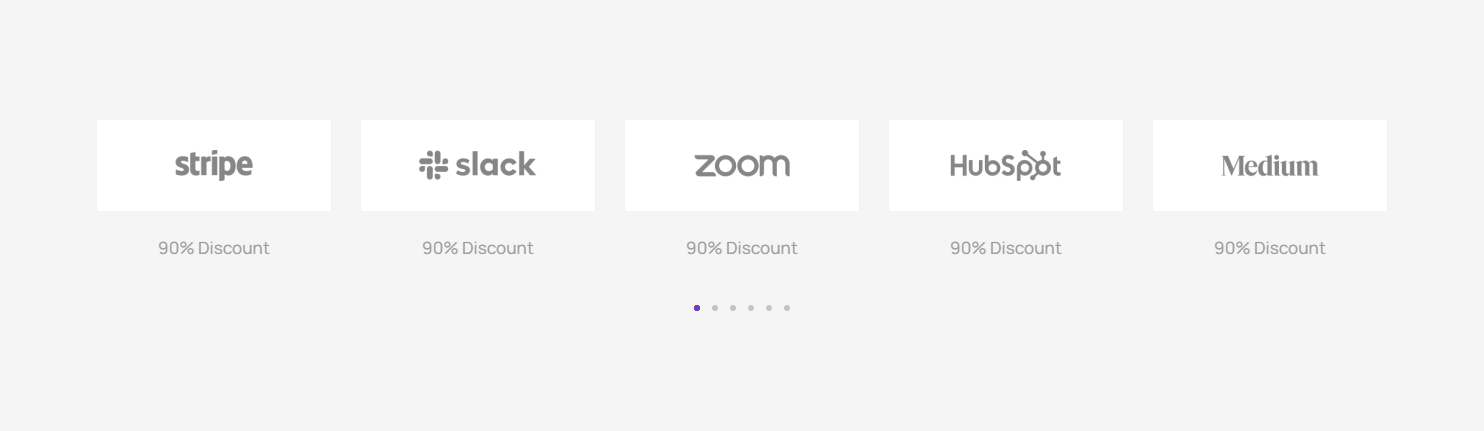The width and height of the screenshot is (1484, 431).
Task: Click "90% Discount" under Slack
Action: coord(477,248)
